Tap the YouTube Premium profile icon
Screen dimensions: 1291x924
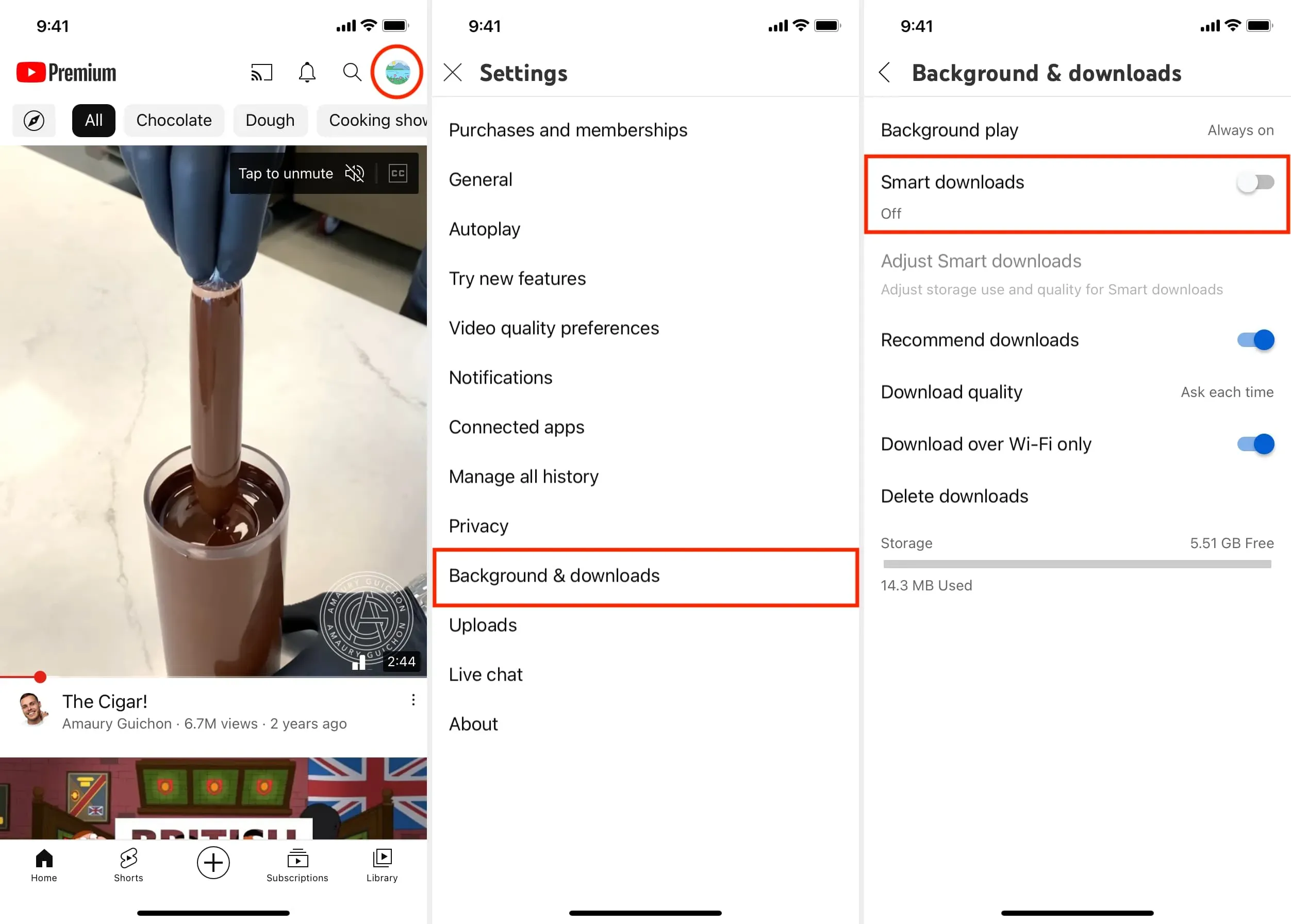(x=397, y=72)
